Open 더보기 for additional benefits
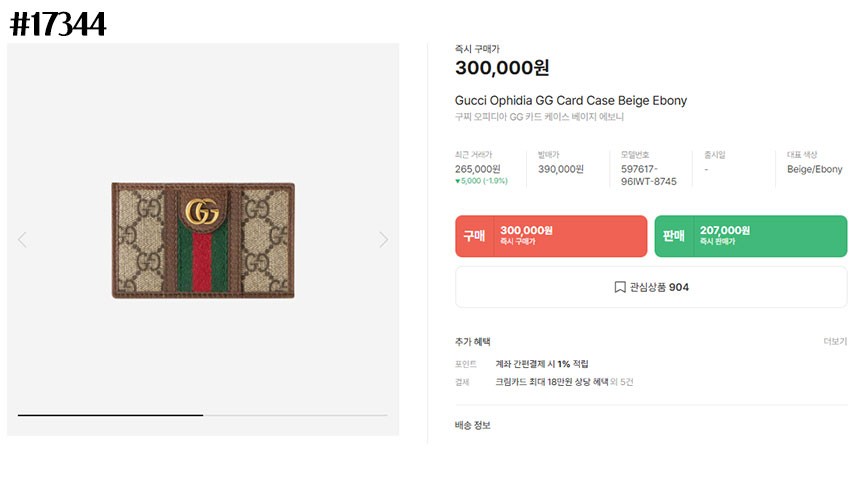 [834, 342]
